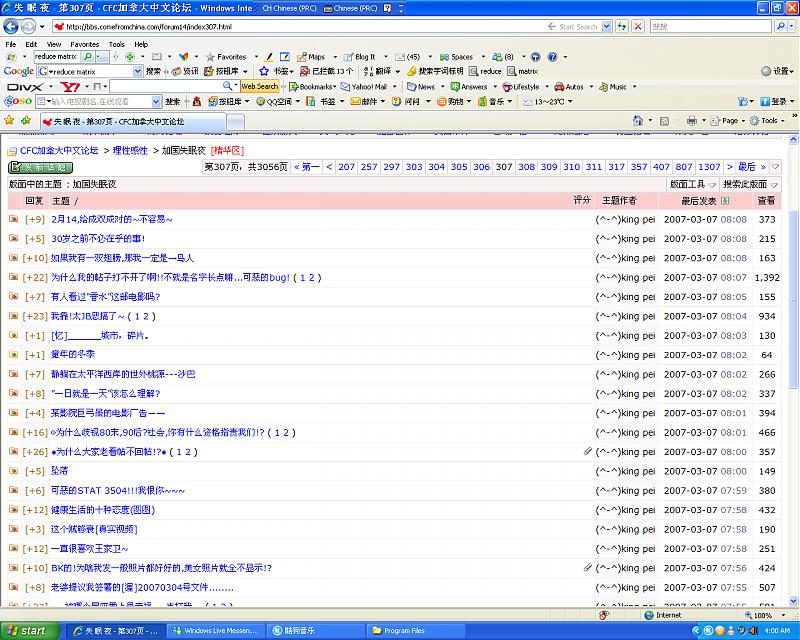
Task: Click folder icon of first thread
Action: 14,219
